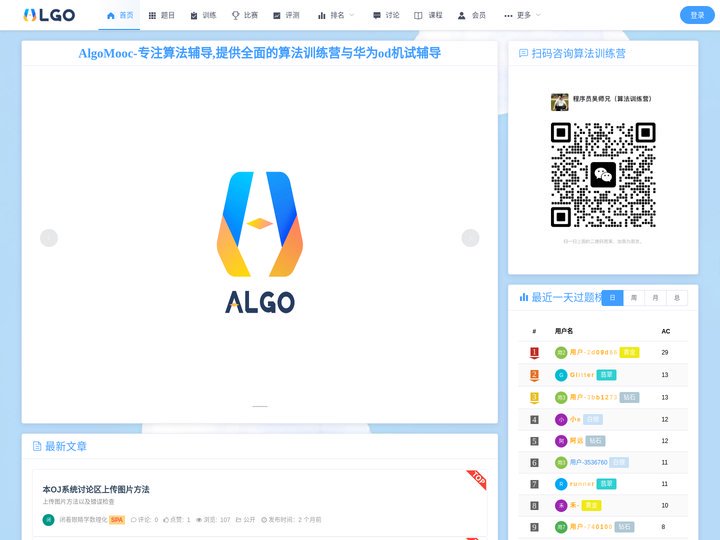Click the thumbs-up 点赞 icon on the article

[x=166, y=520]
